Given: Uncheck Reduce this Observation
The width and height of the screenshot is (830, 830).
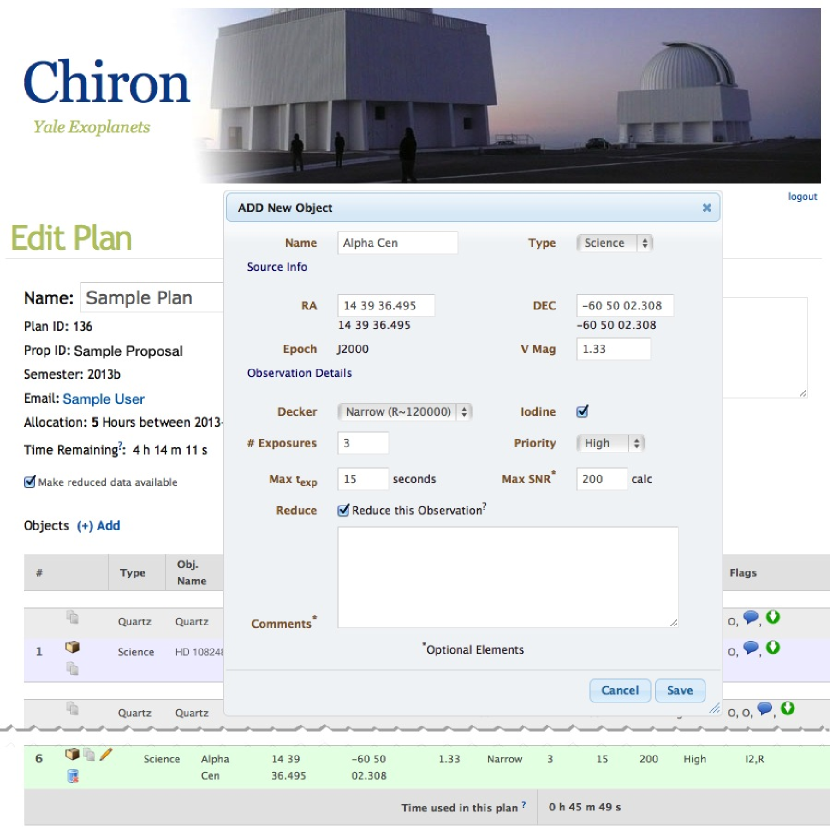Looking at the screenshot, I should coord(344,510).
